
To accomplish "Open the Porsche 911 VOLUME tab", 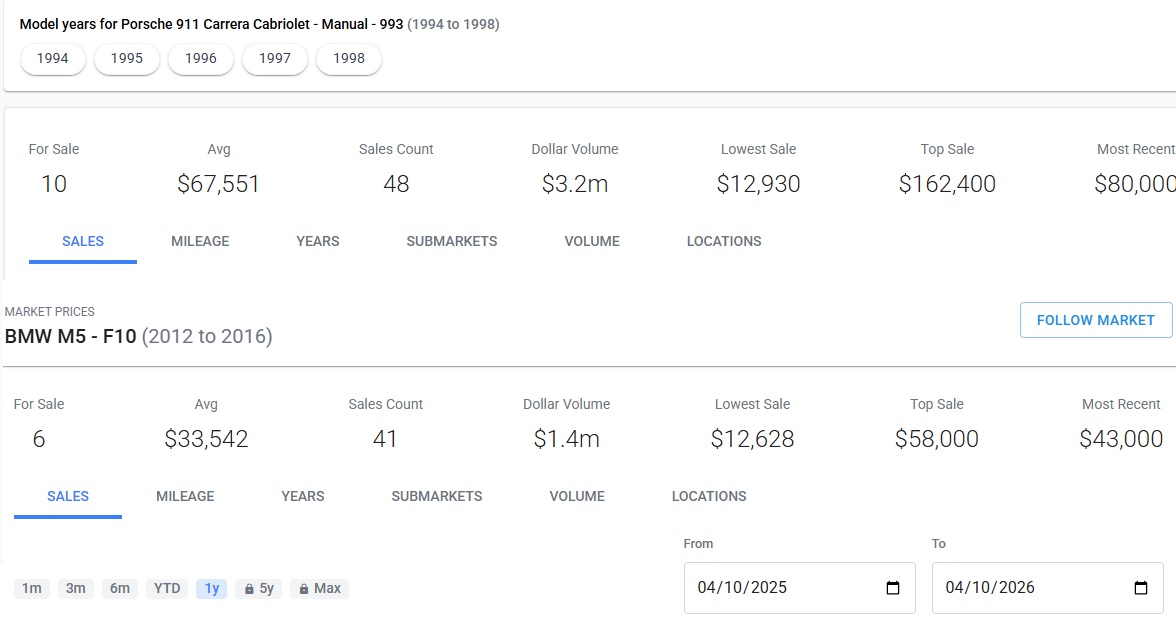I will click(x=592, y=242).
